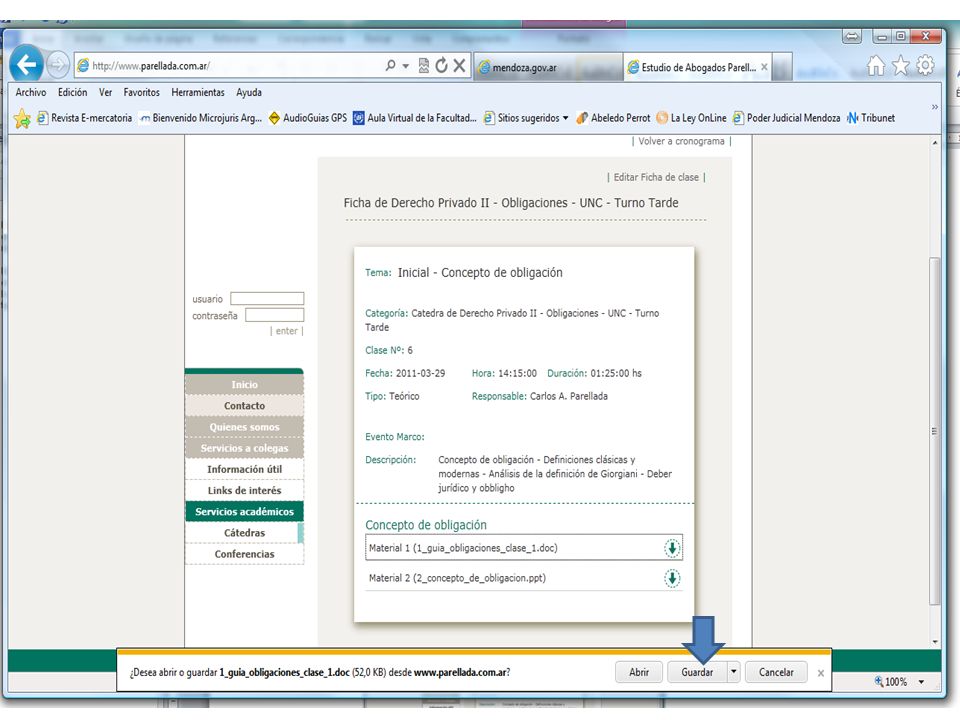This screenshot has height=720, width=960.
Task: Go back using the browser back arrow
Action: coord(26,64)
